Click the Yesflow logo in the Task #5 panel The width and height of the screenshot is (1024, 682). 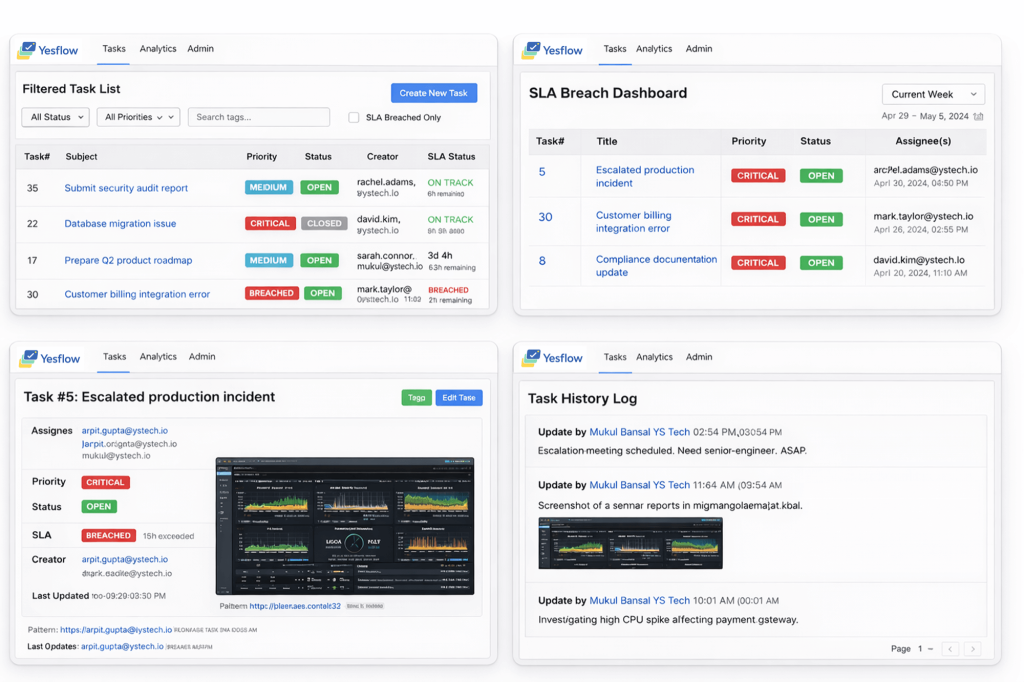click(x=49, y=358)
